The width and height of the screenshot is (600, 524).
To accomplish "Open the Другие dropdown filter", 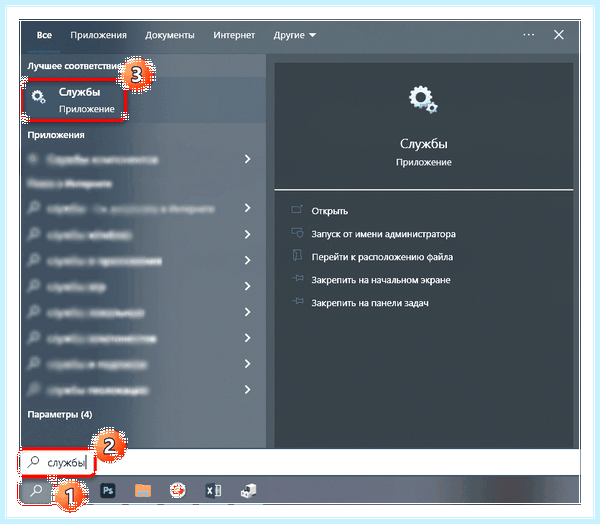I will (x=295, y=35).
